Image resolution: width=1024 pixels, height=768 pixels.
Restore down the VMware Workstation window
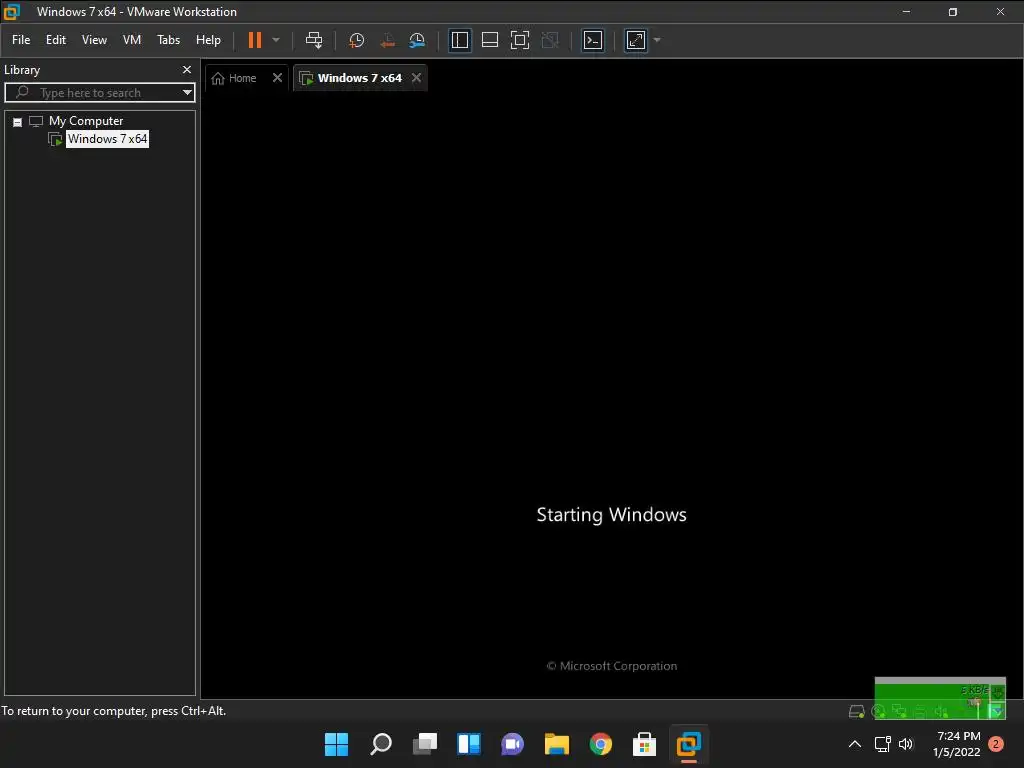(x=953, y=12)
